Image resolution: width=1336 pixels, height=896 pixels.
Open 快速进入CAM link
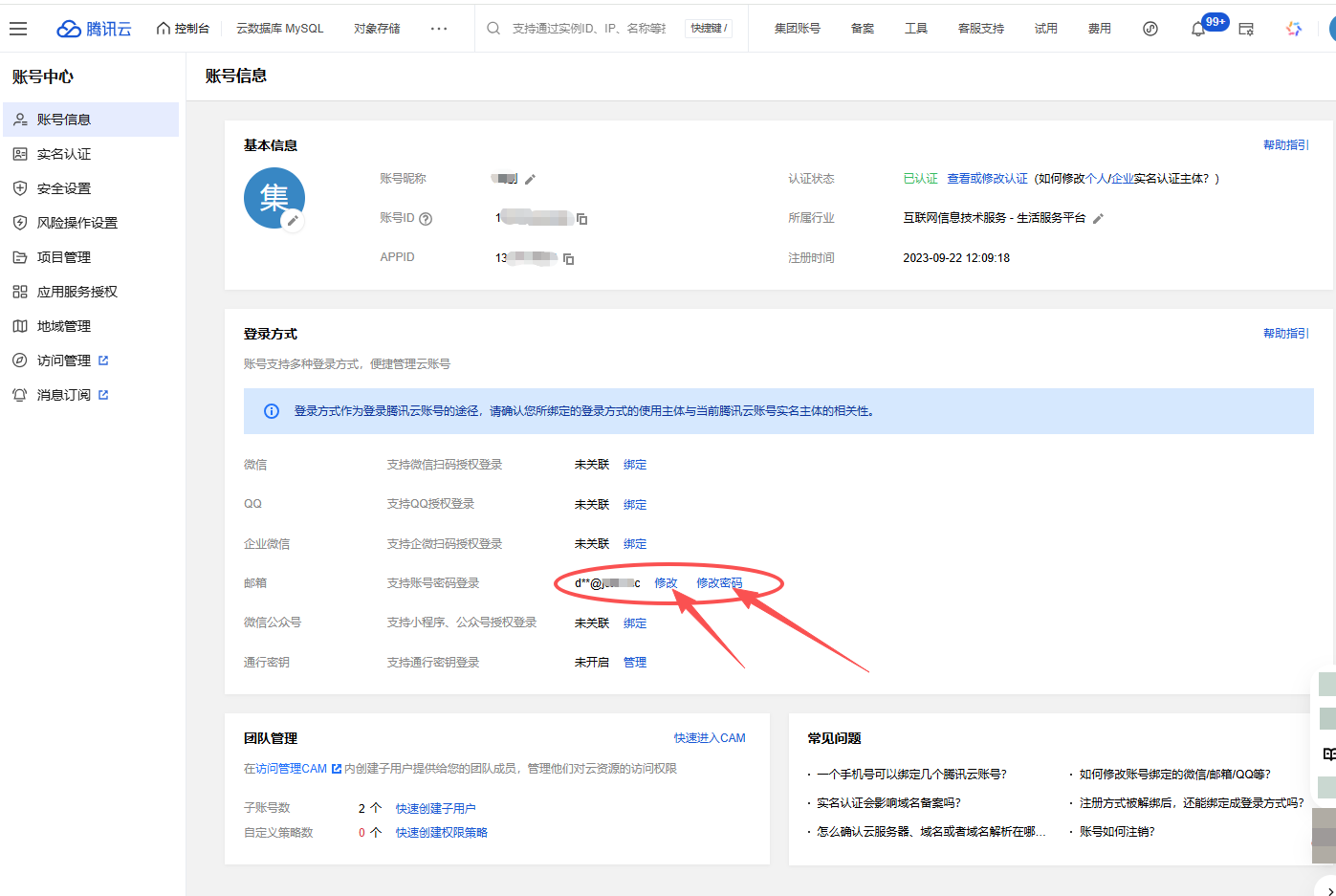709,738
